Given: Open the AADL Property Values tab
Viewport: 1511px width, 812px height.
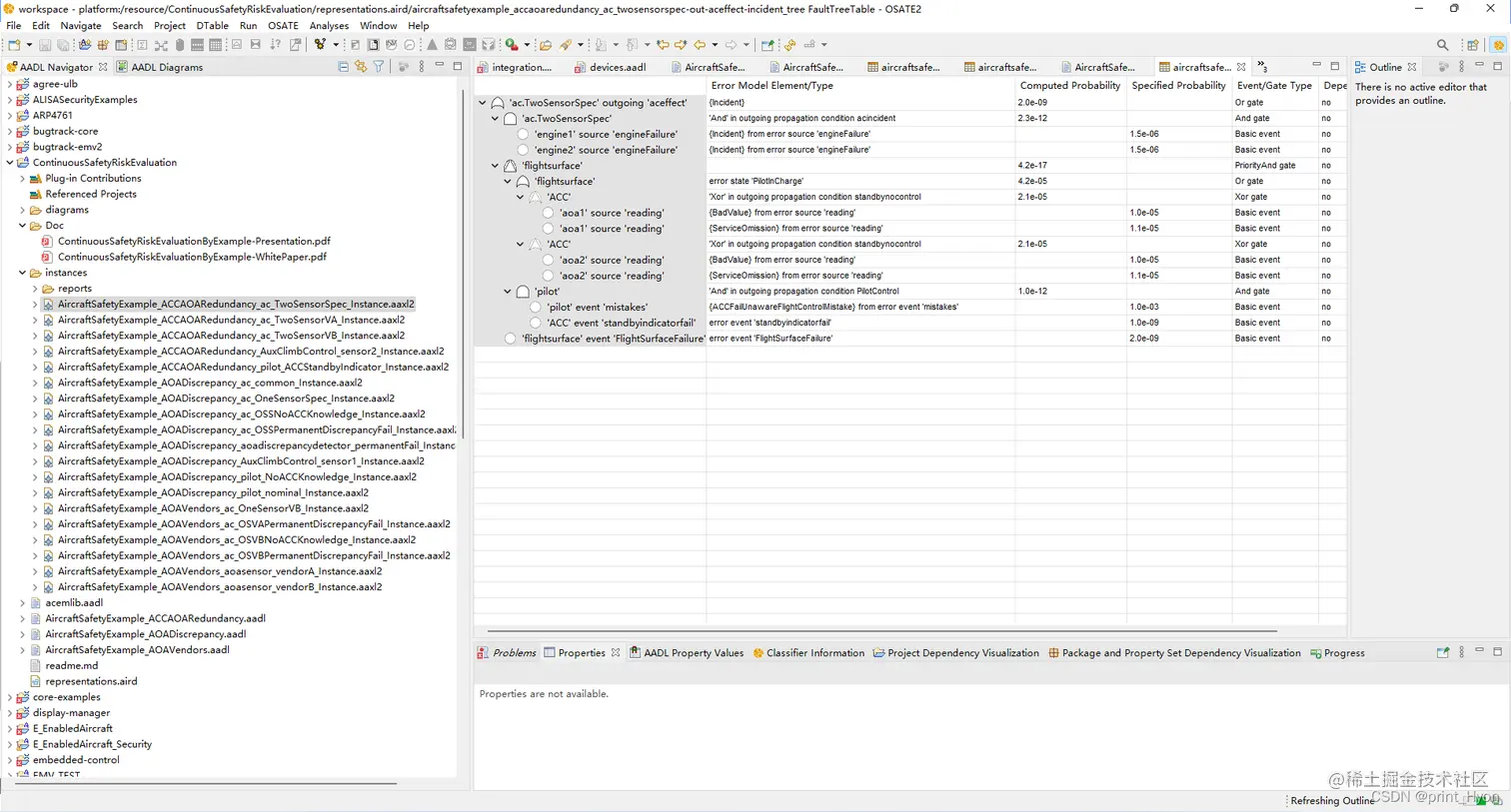Looking at the screenshot, I should pyautogui.click(x=687, y=653).
